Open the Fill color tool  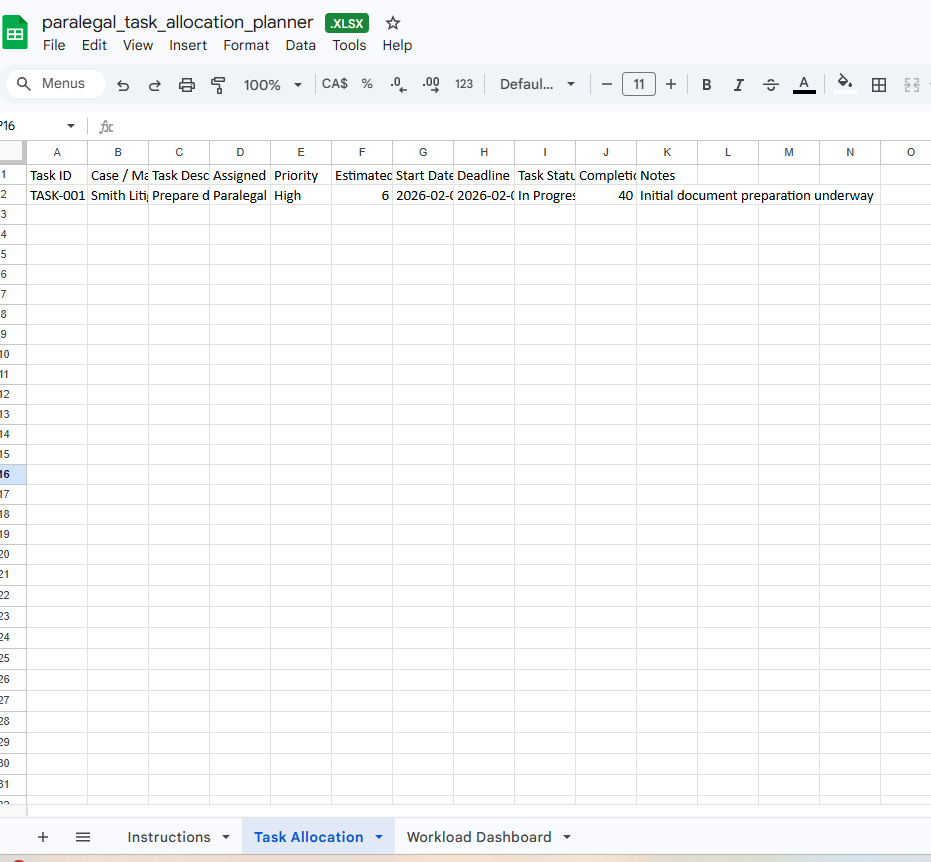coord(844,84)
